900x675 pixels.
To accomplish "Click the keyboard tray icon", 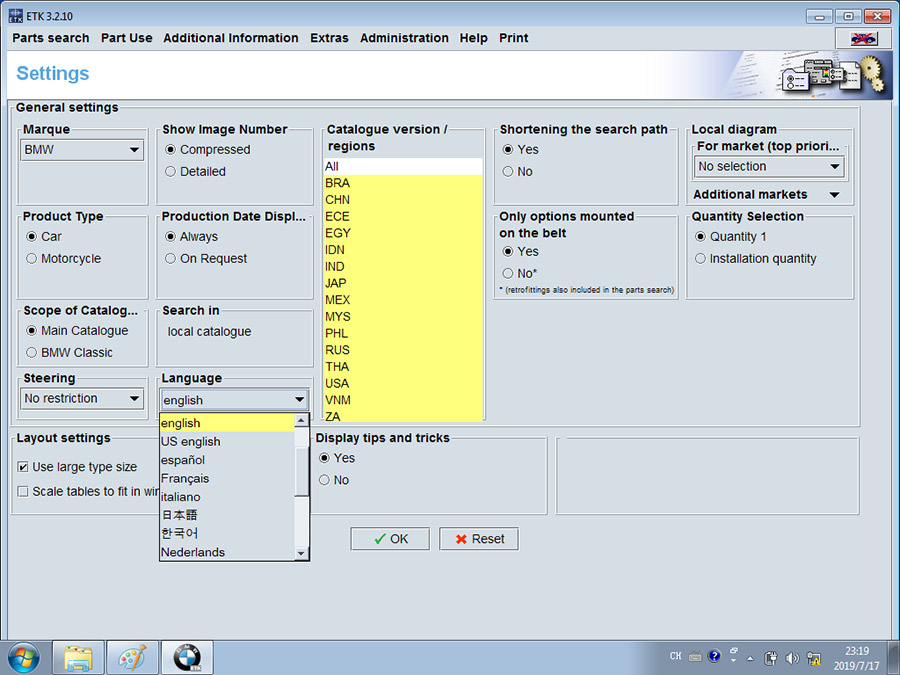I will (695, 657).
